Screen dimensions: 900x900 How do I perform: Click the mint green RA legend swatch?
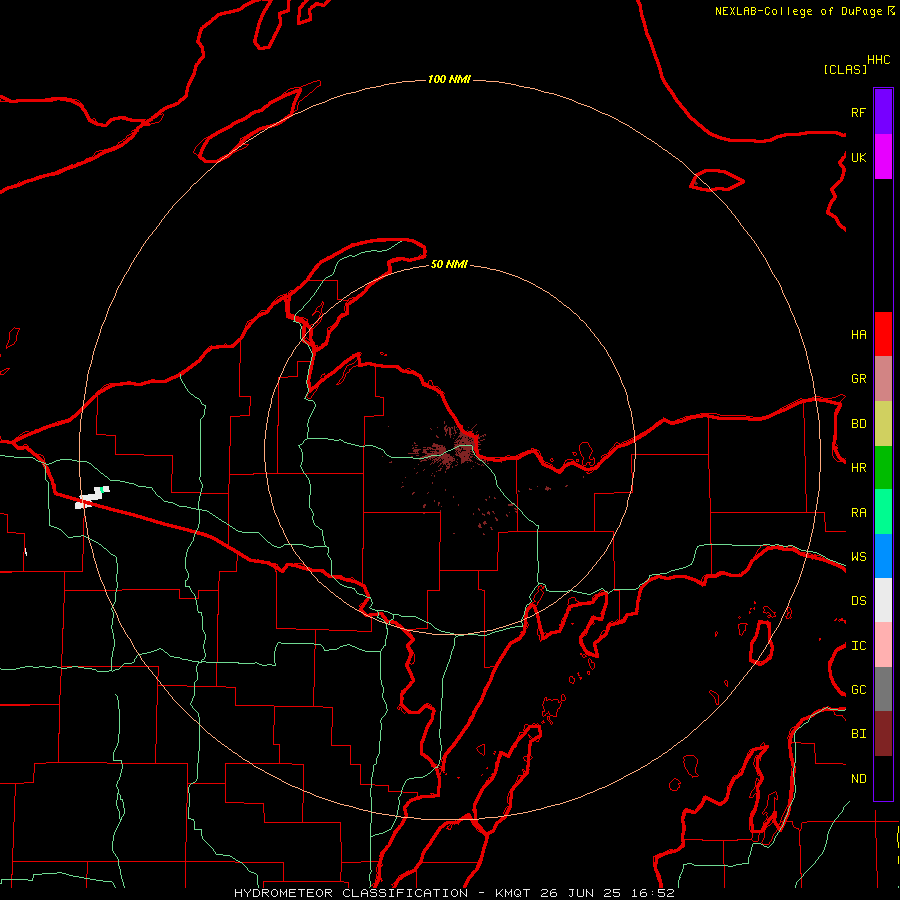point(883,512)
